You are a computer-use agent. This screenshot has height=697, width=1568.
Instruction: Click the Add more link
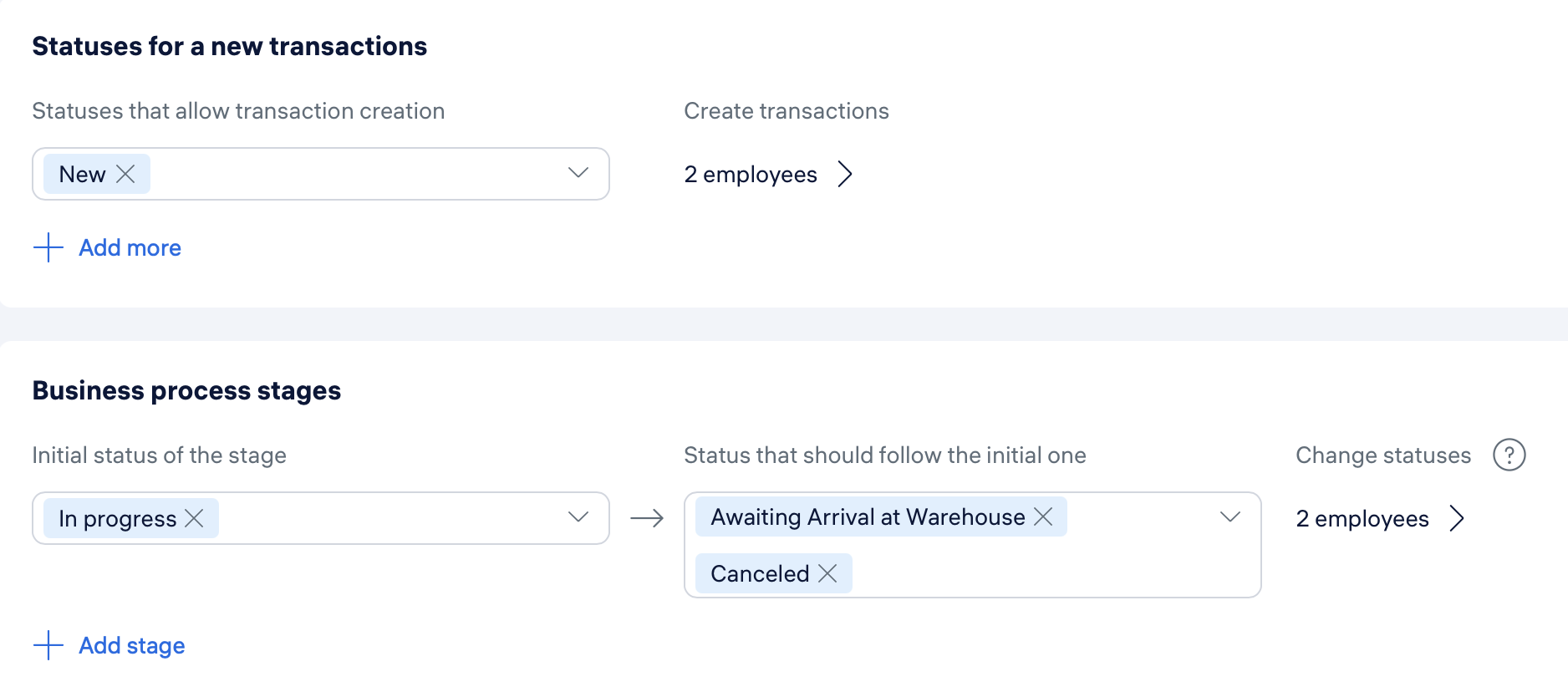[x=130, y=247]
